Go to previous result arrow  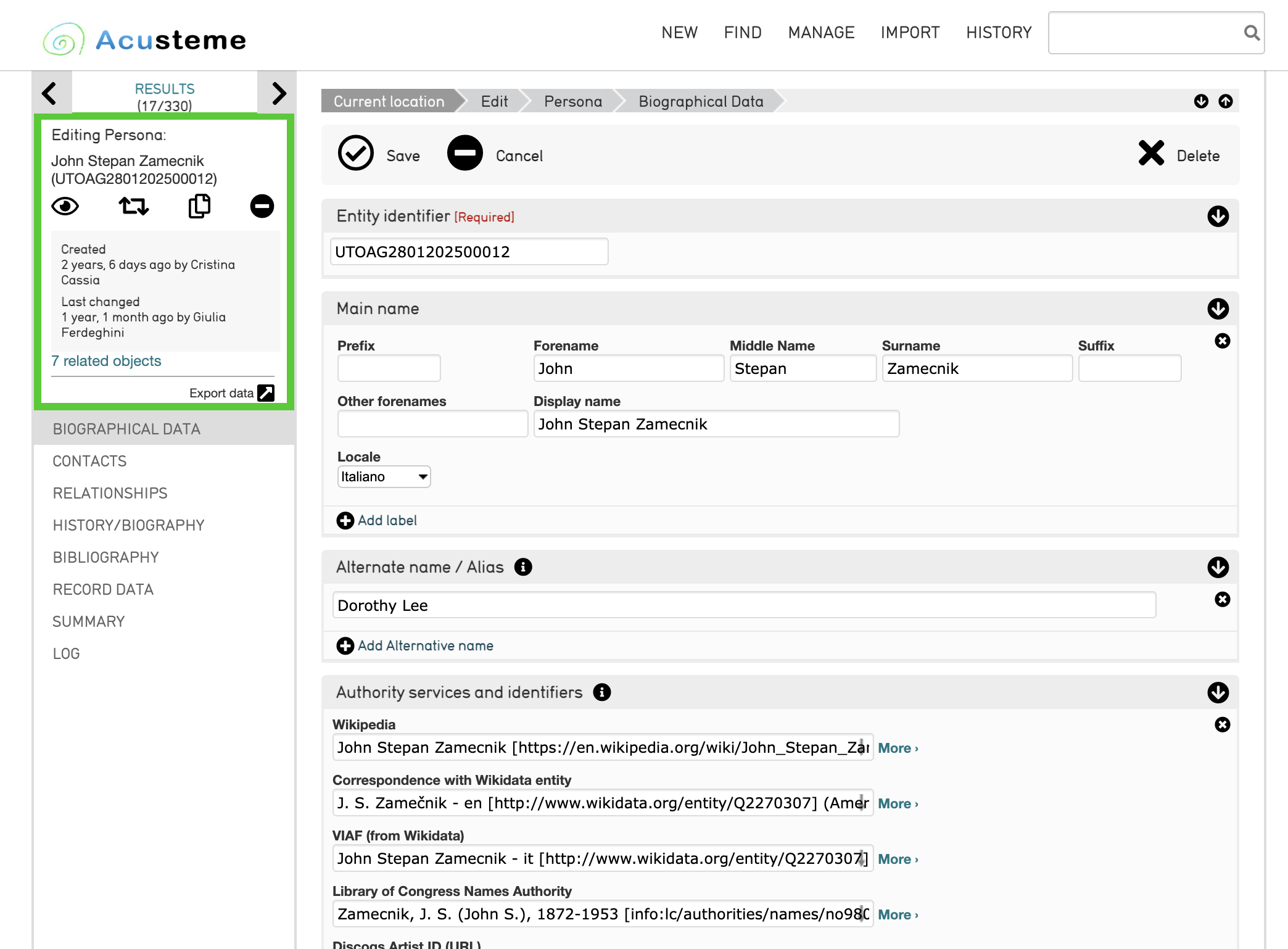click(x=50, y=93)
